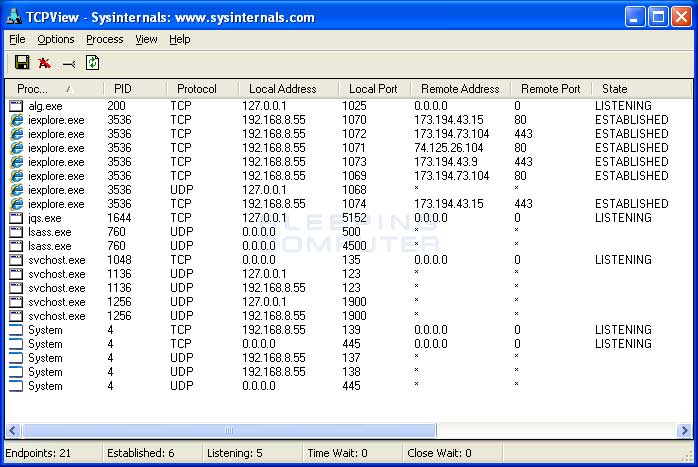Sort by the Remote Address column header
This screenshot has width=698, height=467.
tap(460, 89)
